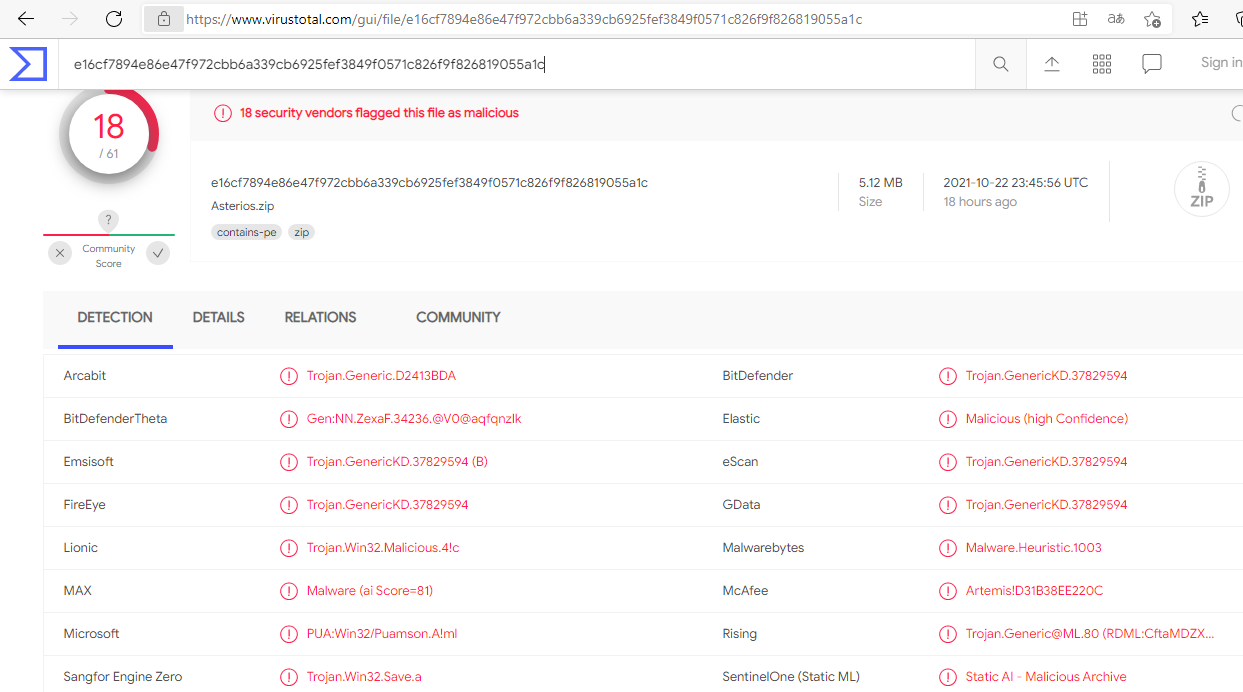
Task: Click the alert icon beside FireEye detection
Action: [x=289, y=505]
